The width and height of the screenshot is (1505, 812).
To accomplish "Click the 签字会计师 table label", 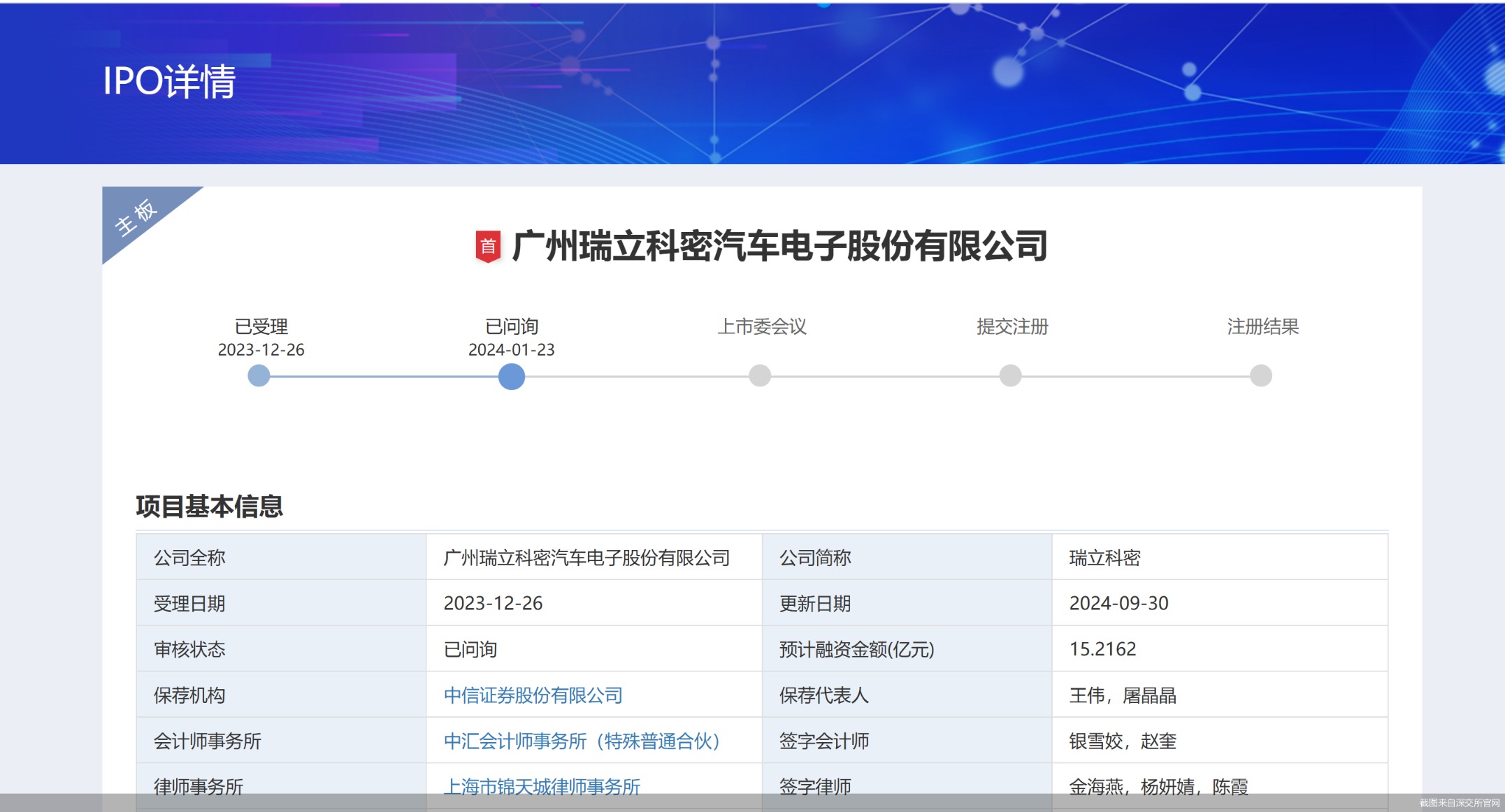I will click(x=824, y=741).
